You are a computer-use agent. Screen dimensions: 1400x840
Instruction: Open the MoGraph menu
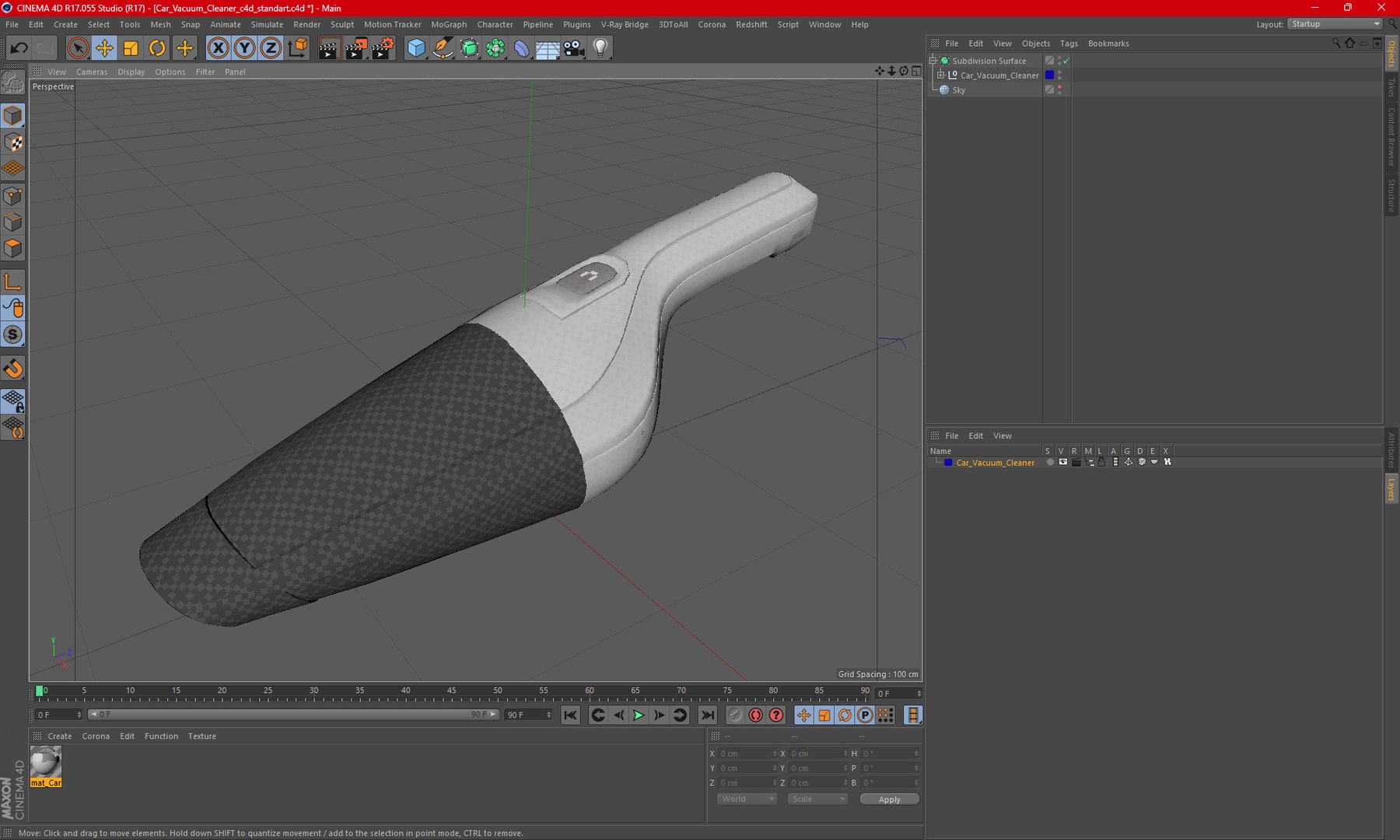click(x=449, y=24)
